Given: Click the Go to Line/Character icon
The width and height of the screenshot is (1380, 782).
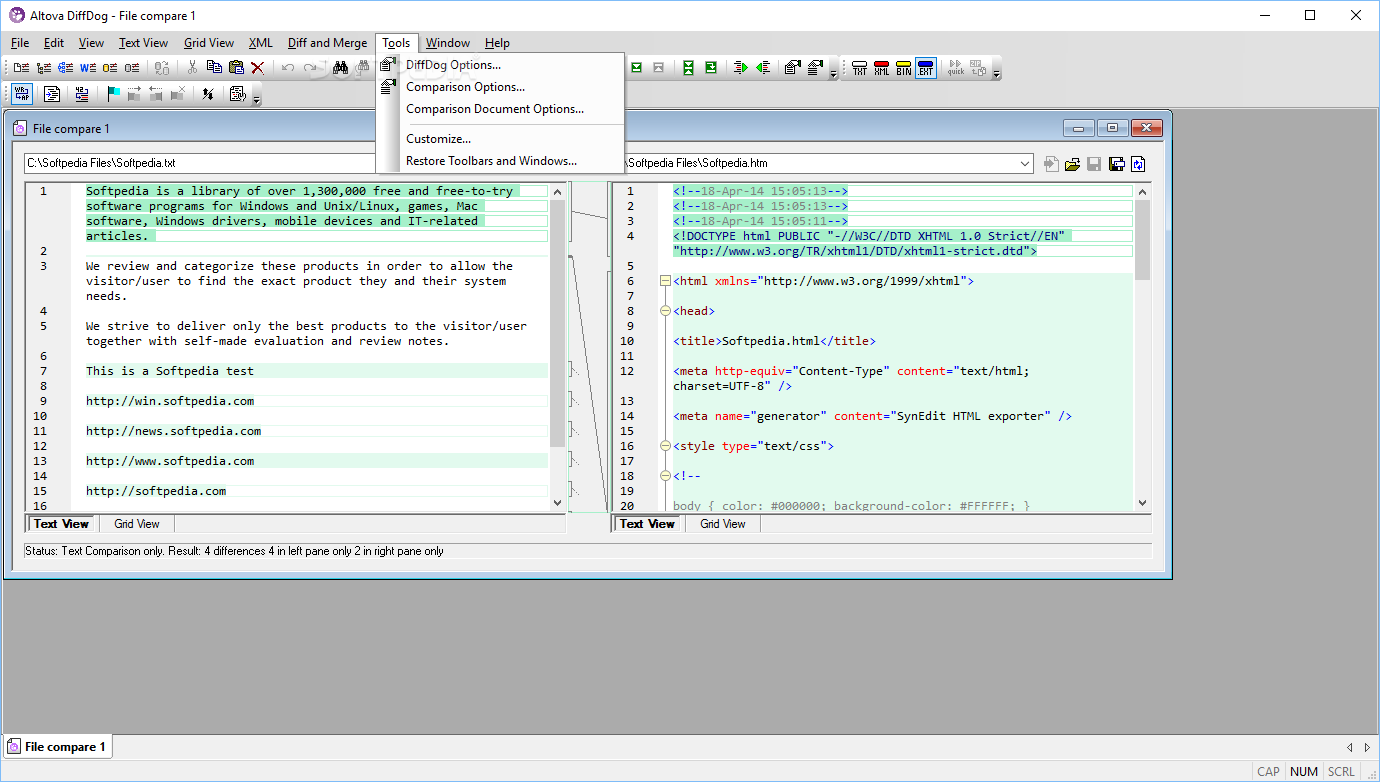Looking at the screenshot, I should [x=81, y=94].
